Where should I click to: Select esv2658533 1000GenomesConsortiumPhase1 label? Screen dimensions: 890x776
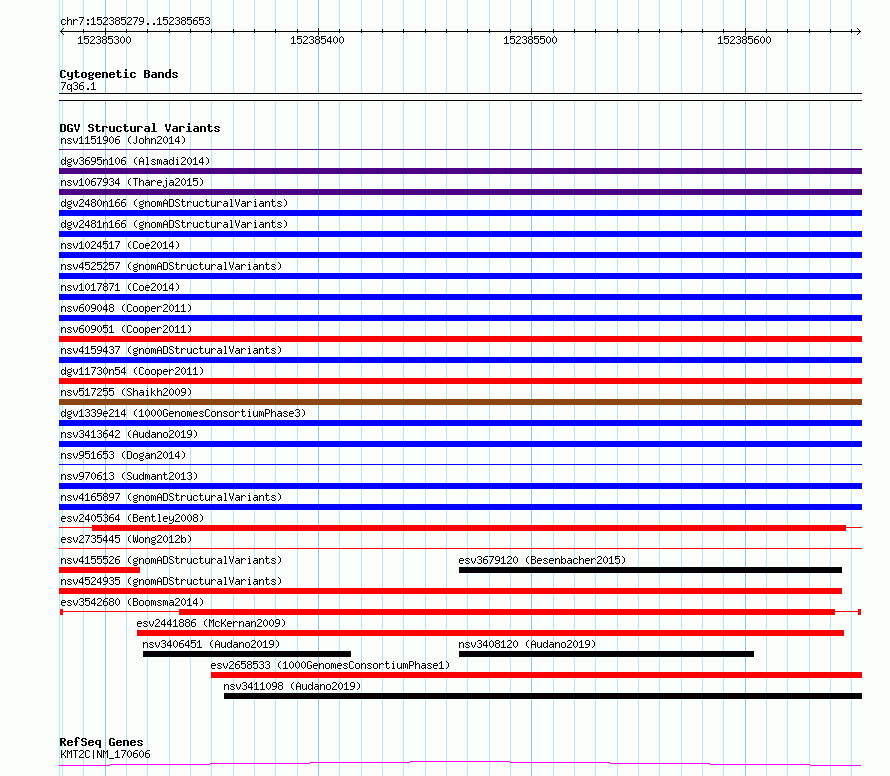click(330, 665)
